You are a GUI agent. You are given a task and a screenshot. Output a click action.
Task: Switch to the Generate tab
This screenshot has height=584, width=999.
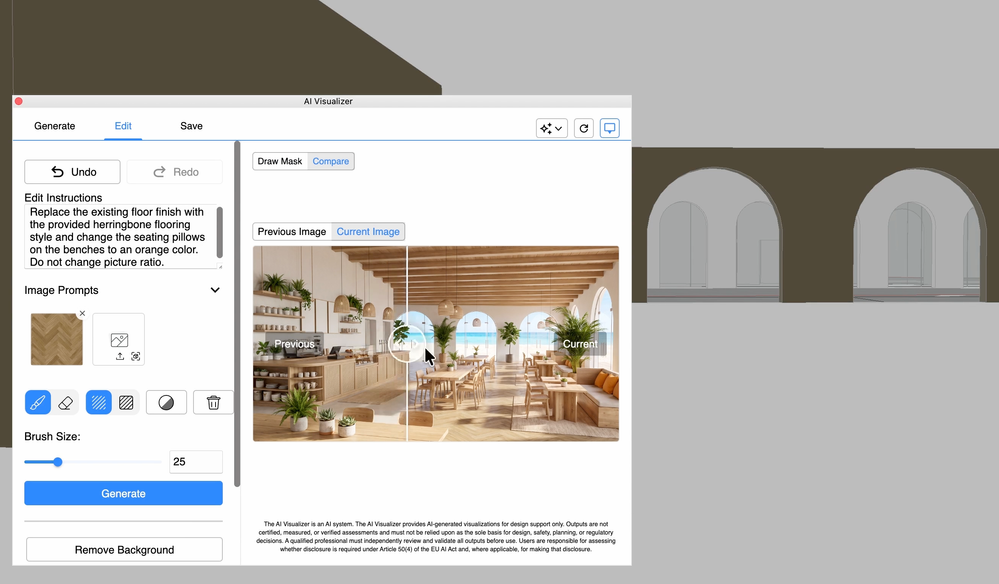[x=55, y=126]
